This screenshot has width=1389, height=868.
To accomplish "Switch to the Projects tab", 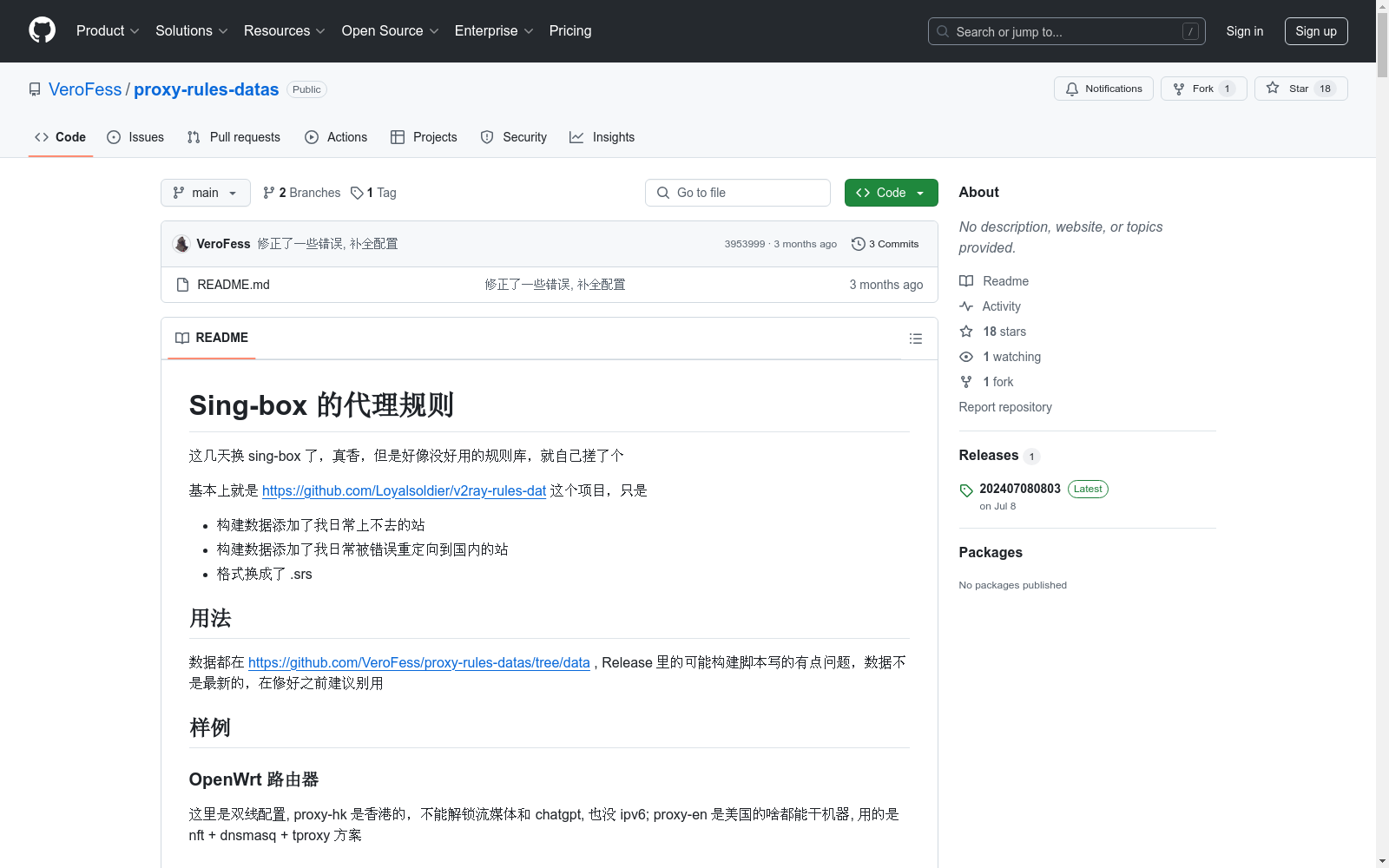I will click(x=424, y=137).
